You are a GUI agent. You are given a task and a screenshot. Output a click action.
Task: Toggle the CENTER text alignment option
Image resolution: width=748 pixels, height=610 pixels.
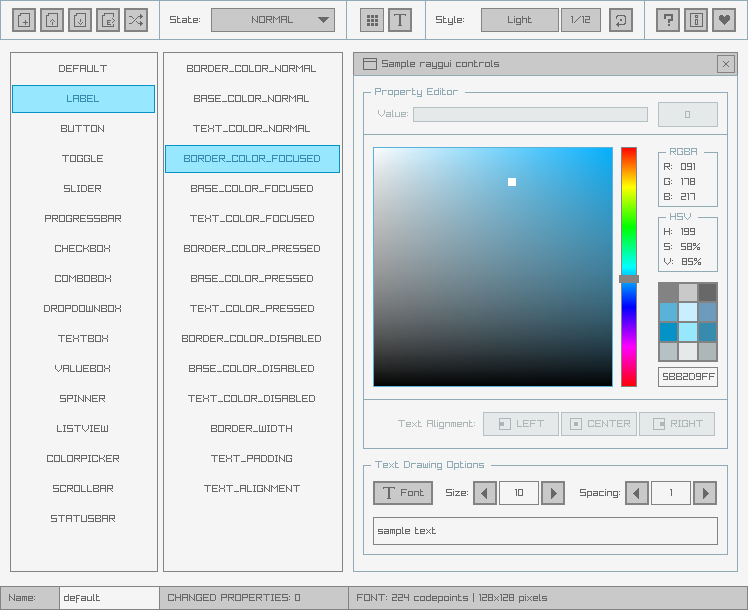[x=598, y=424]
